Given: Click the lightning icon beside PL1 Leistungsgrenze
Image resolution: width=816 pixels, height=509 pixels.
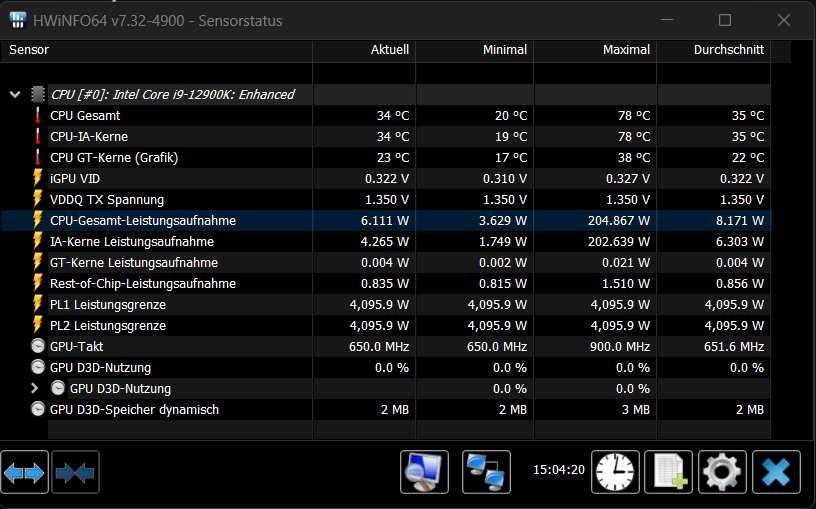Looking at the screenshot, I should pyautogui.click(x=37, y=304).
